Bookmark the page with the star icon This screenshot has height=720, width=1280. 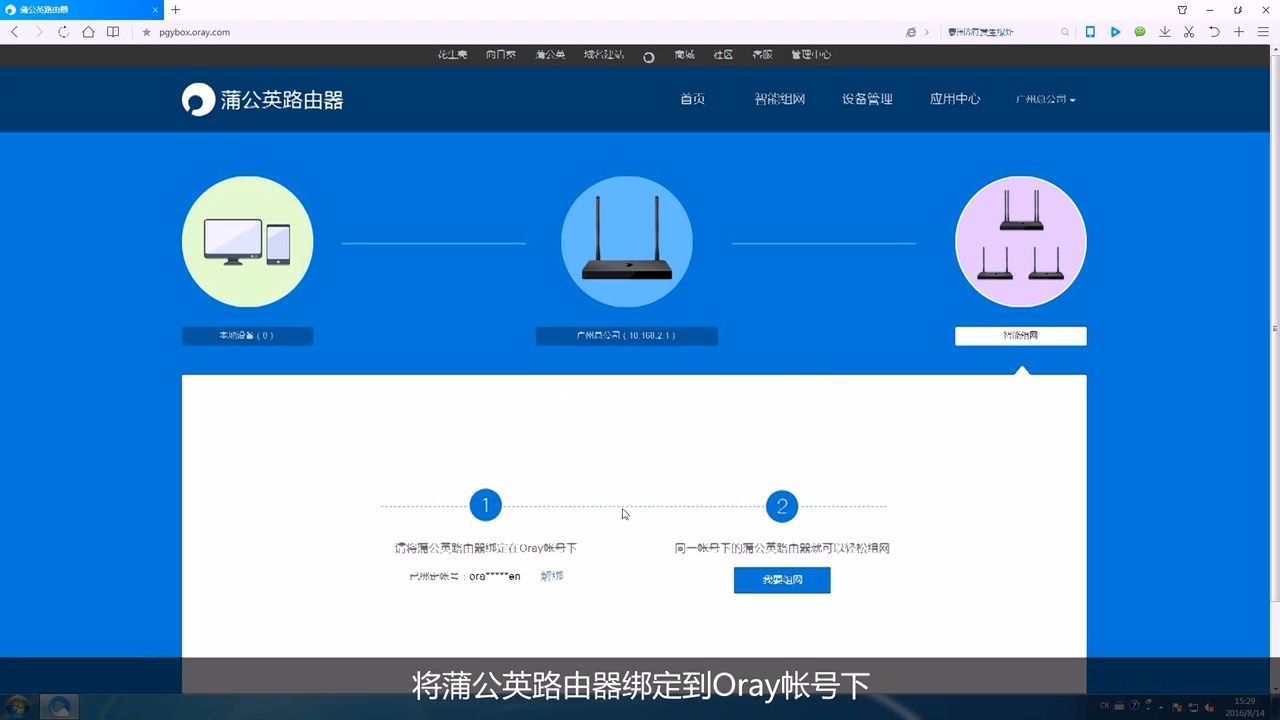pos(146,32)
